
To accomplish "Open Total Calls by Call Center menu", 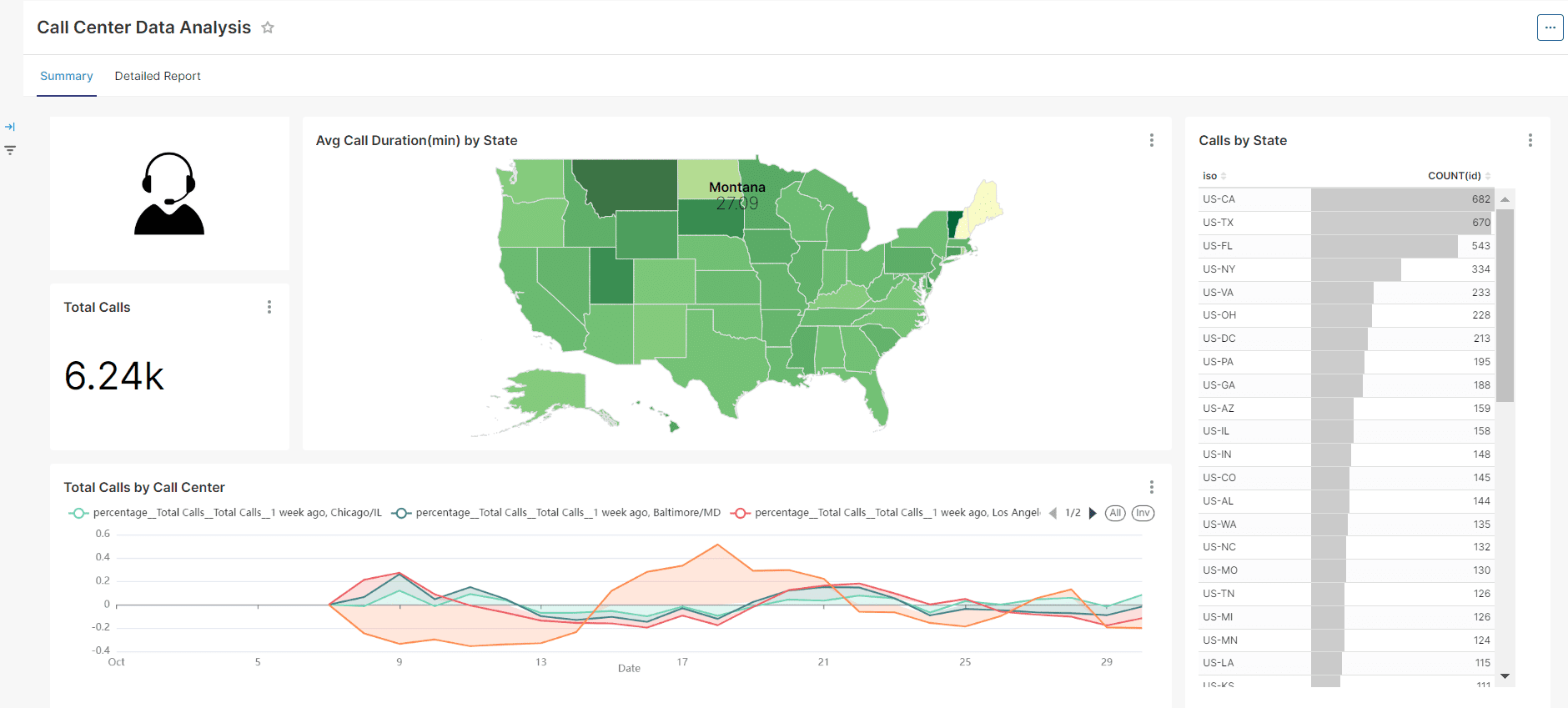I will point(1152,487).
